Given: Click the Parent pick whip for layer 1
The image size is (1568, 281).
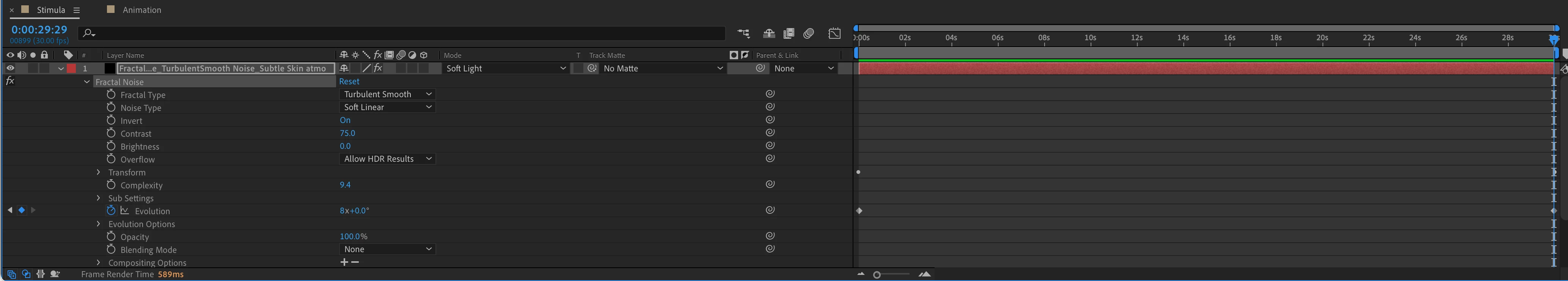Looking at the screenshot, I should point(760,68).
